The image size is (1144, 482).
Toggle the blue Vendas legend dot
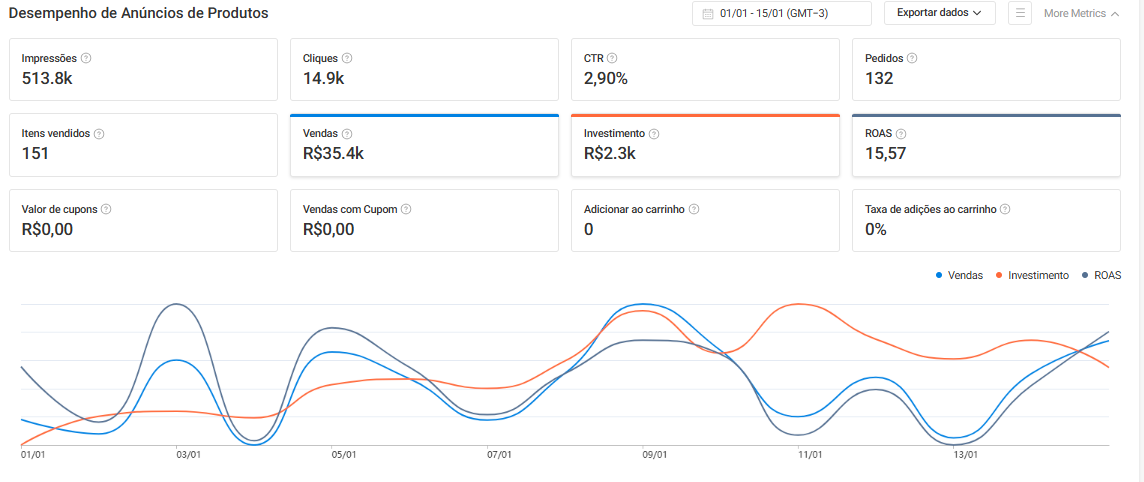coord(939,276)
